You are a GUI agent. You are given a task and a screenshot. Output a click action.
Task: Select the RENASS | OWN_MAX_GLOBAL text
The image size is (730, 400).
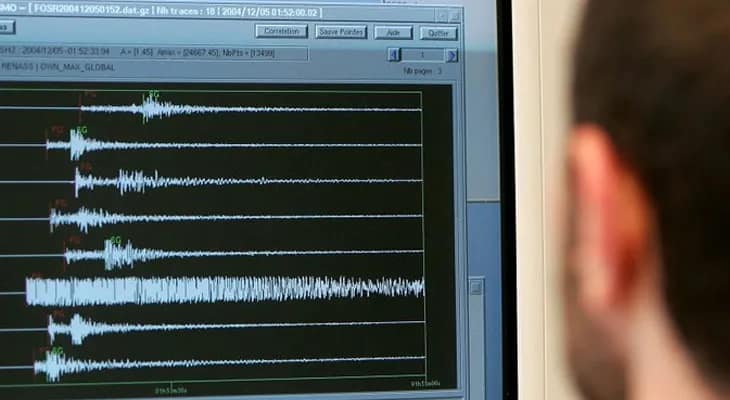[x=58, y=67]
